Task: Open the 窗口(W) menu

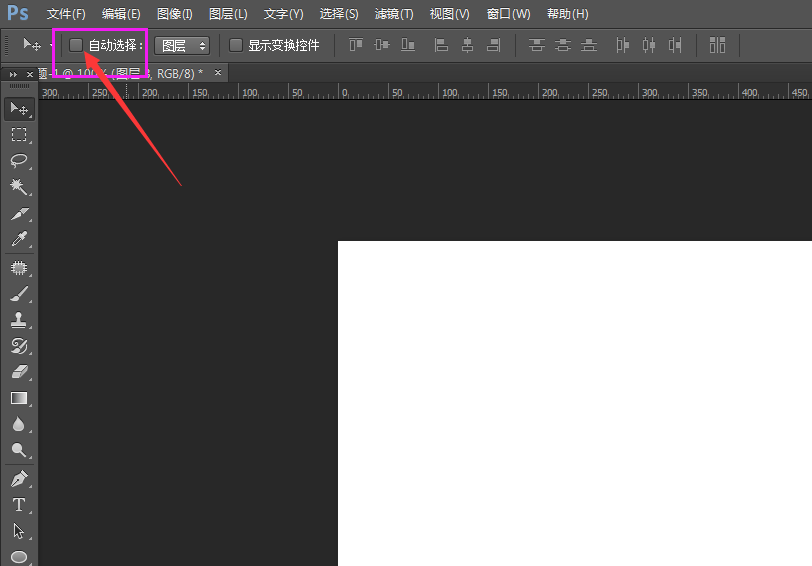Action: [x=509, y=14]
